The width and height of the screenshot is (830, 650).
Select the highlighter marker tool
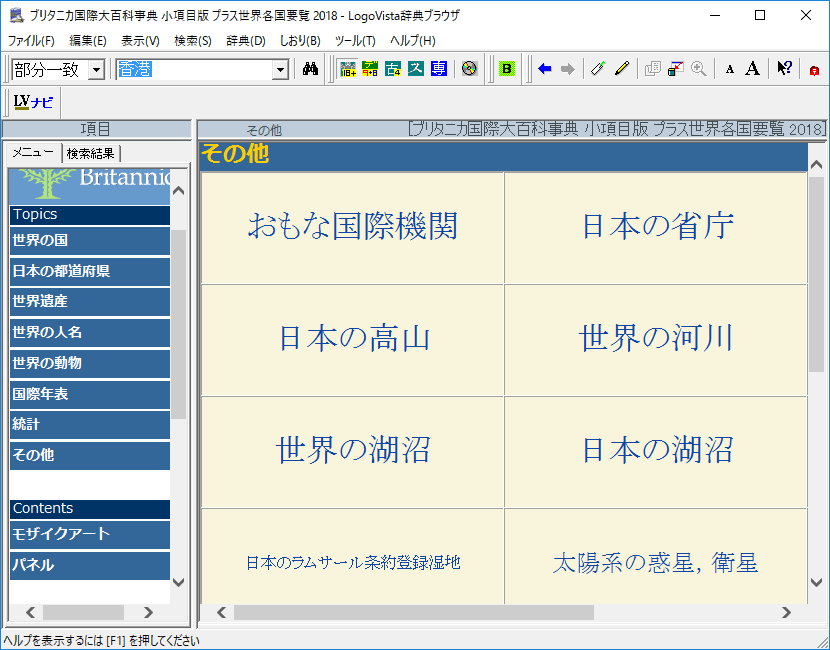598,69
